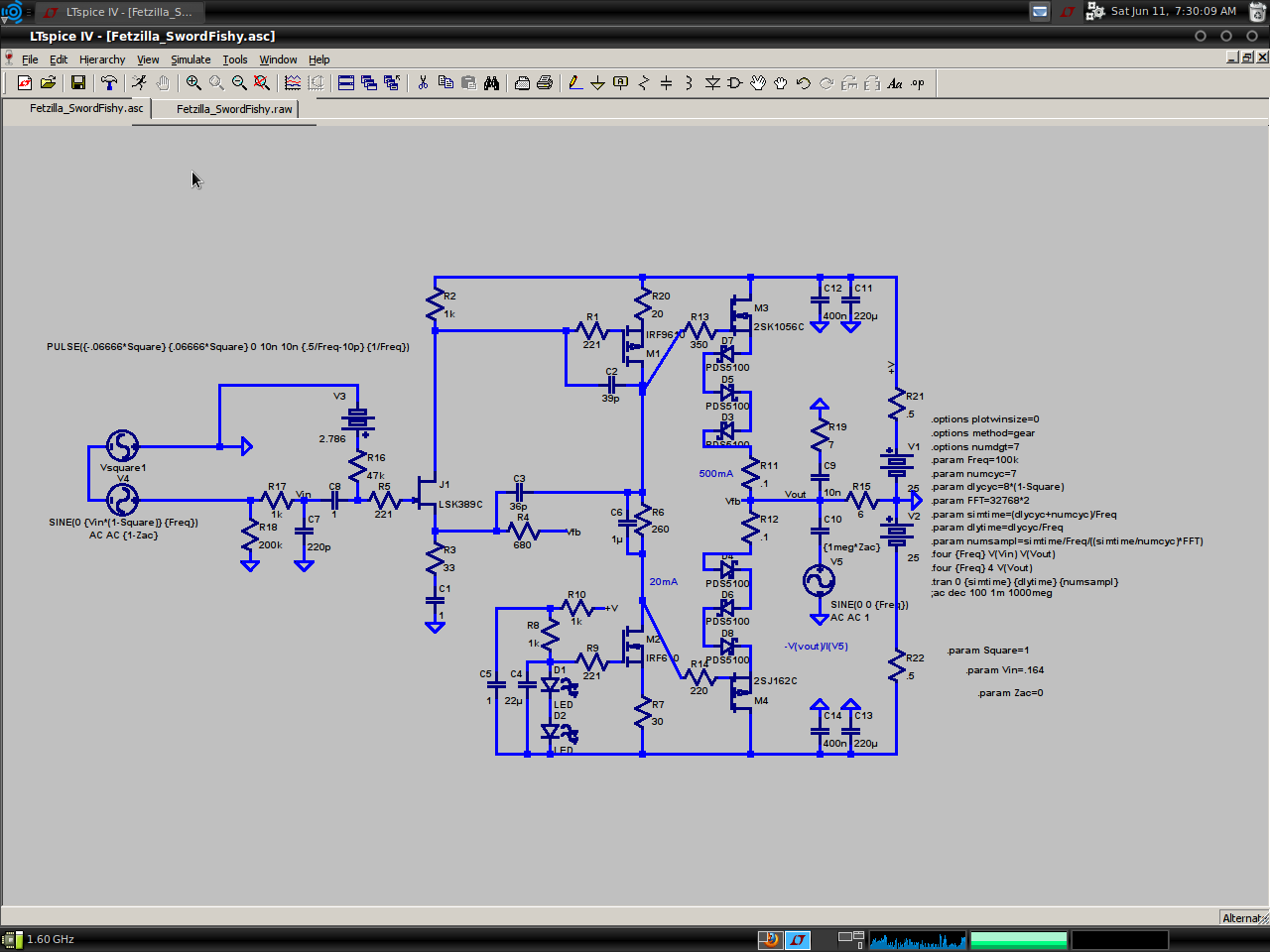Click the '-V(vout)/I(V5)' expression text

(816, 647)
